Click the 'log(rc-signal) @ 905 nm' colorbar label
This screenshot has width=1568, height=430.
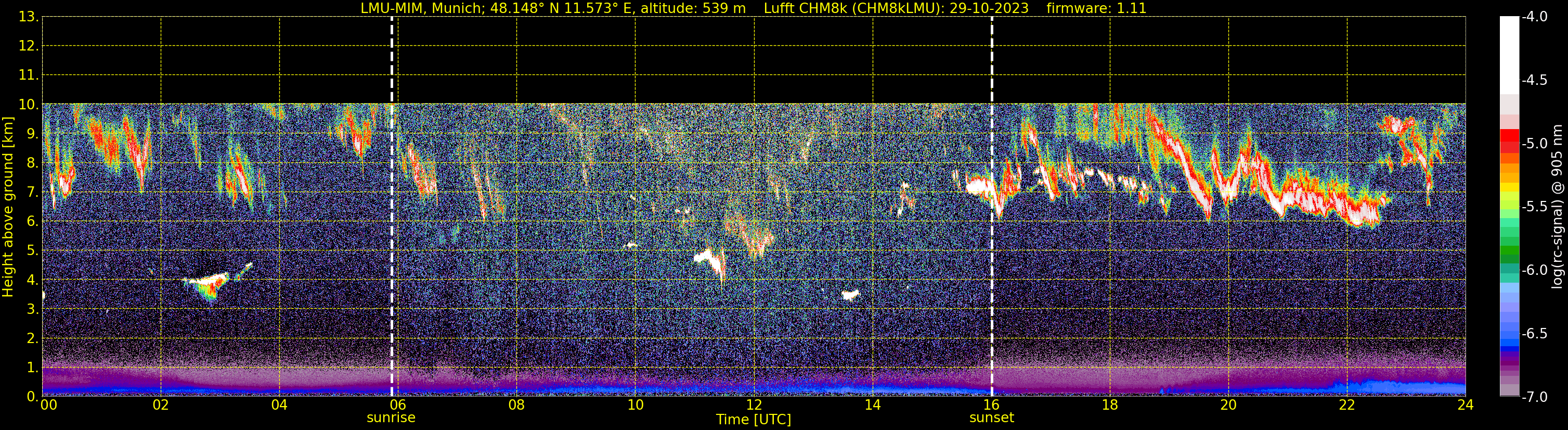[x=1557, y=207]
